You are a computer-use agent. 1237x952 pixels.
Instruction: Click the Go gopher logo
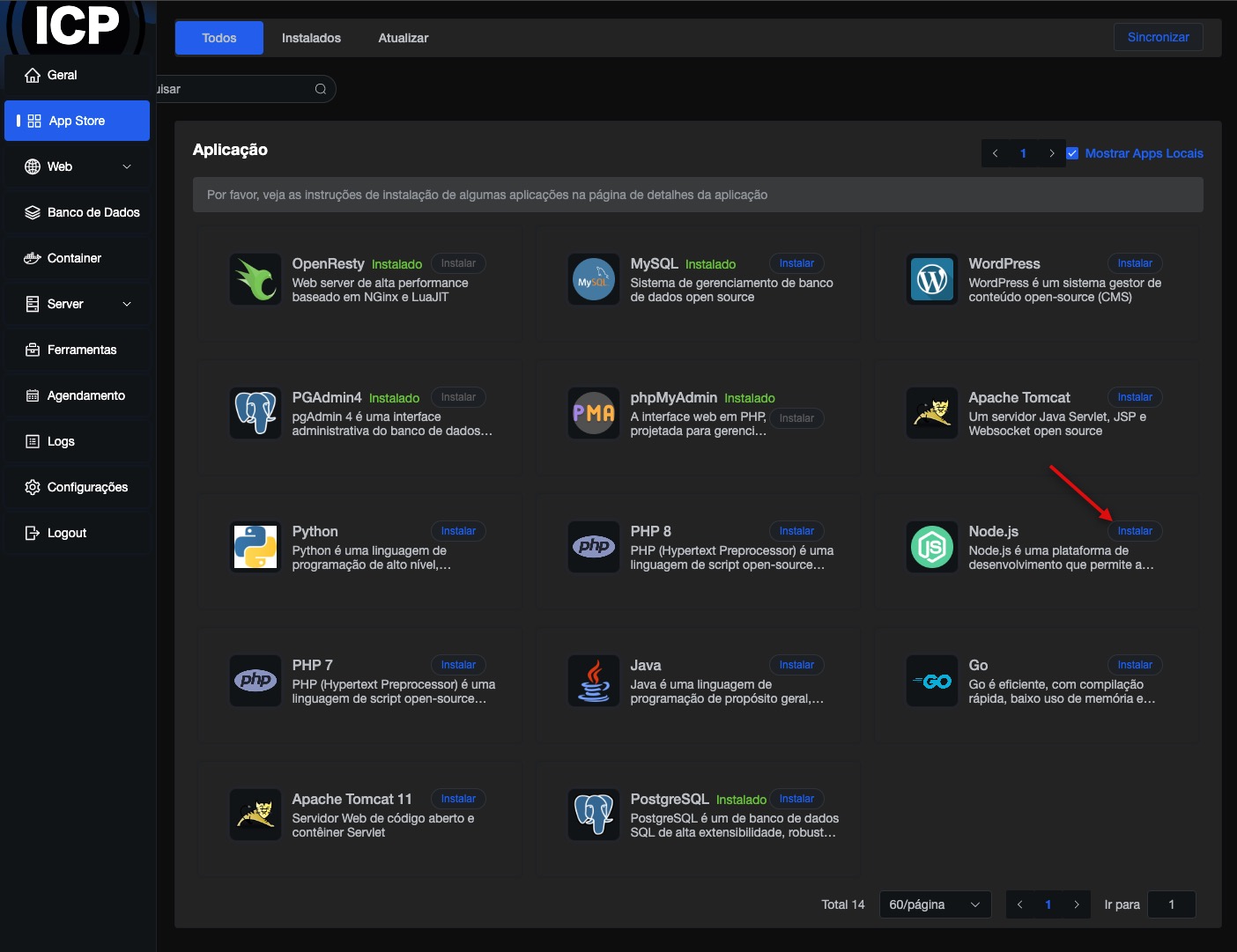(x=932, y=681)
